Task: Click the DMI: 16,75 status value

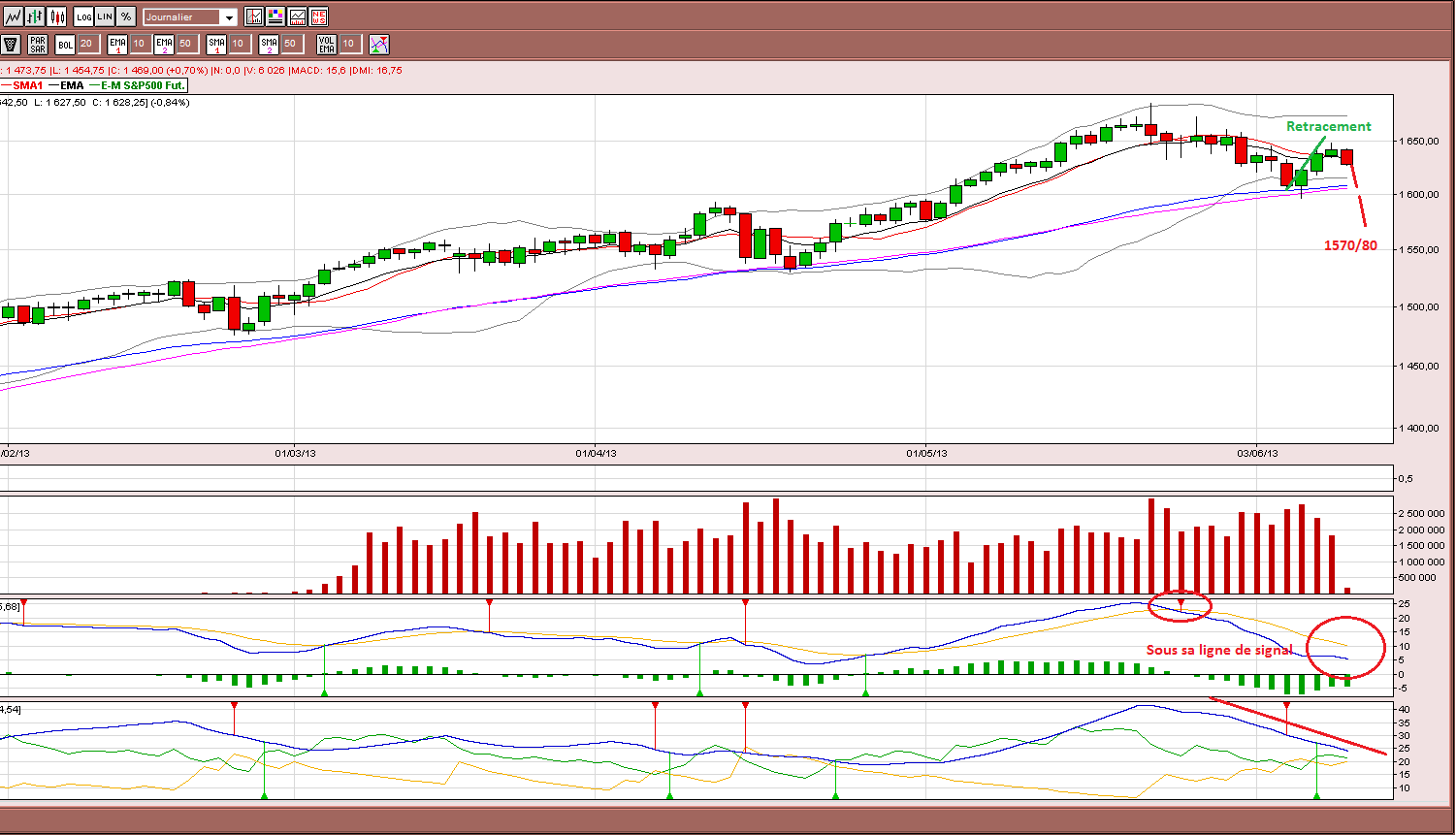Action: tap(376, 70)
